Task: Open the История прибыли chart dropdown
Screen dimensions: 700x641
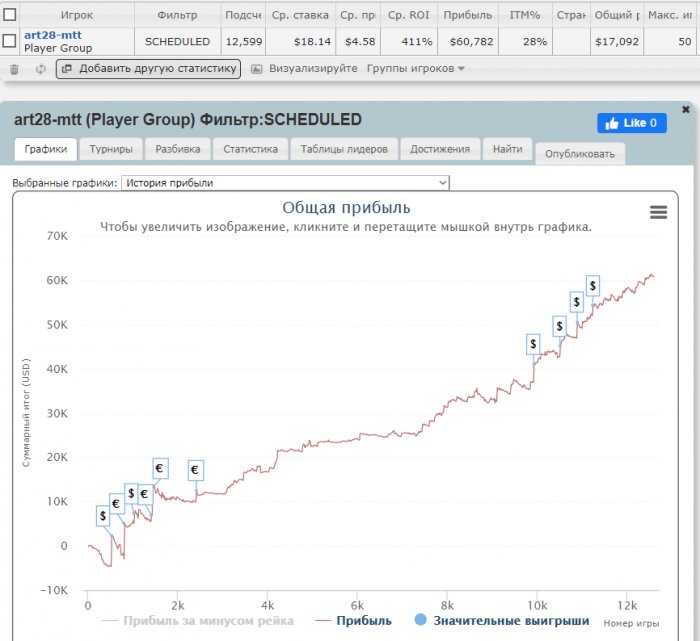Action: pos(285,183)
